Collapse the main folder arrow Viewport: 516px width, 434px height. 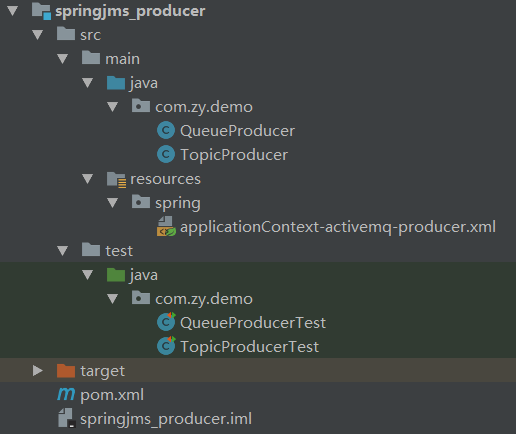(x=63, y=59)
